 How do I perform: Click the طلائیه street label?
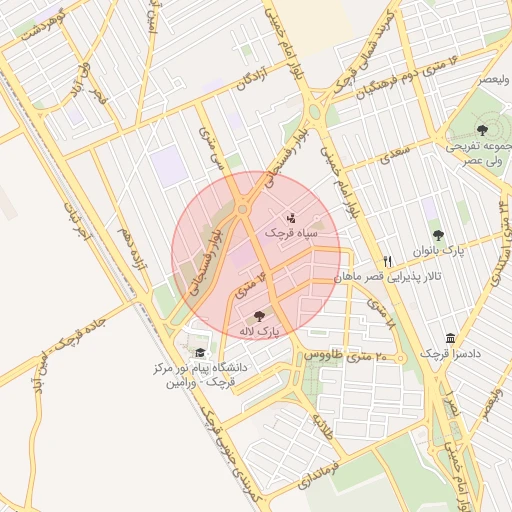tap(323, 427)
